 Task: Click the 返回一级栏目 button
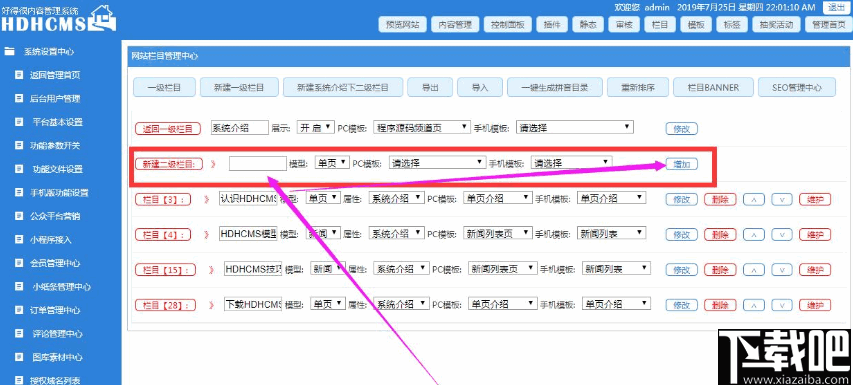pos(168,129)
